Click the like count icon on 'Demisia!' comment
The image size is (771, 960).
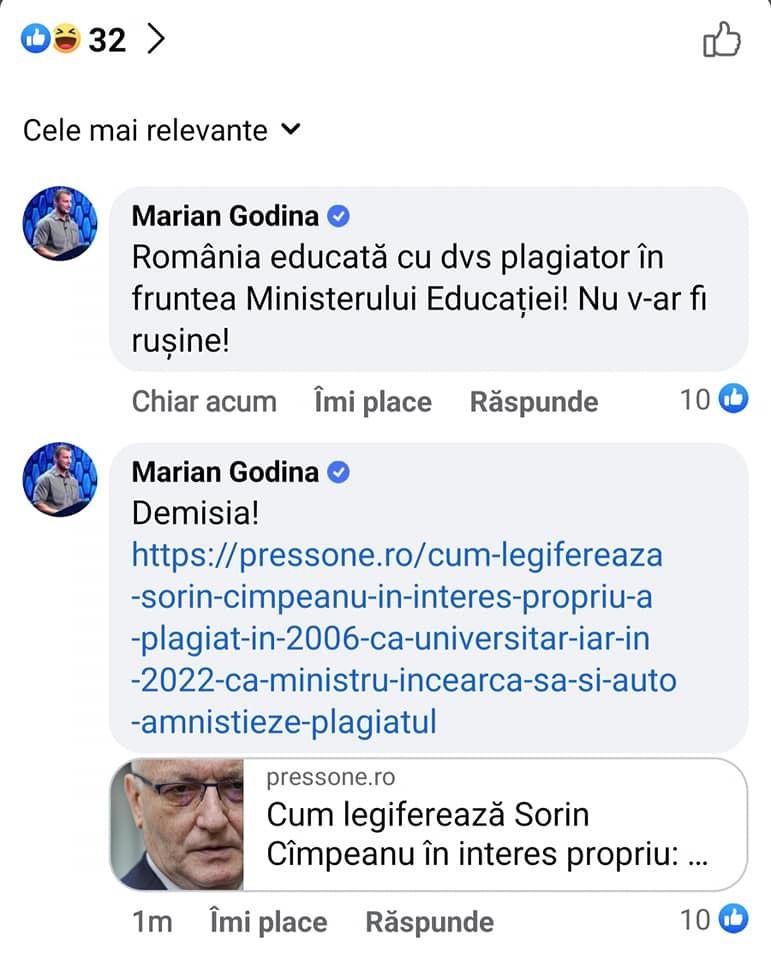coord(734,918)
